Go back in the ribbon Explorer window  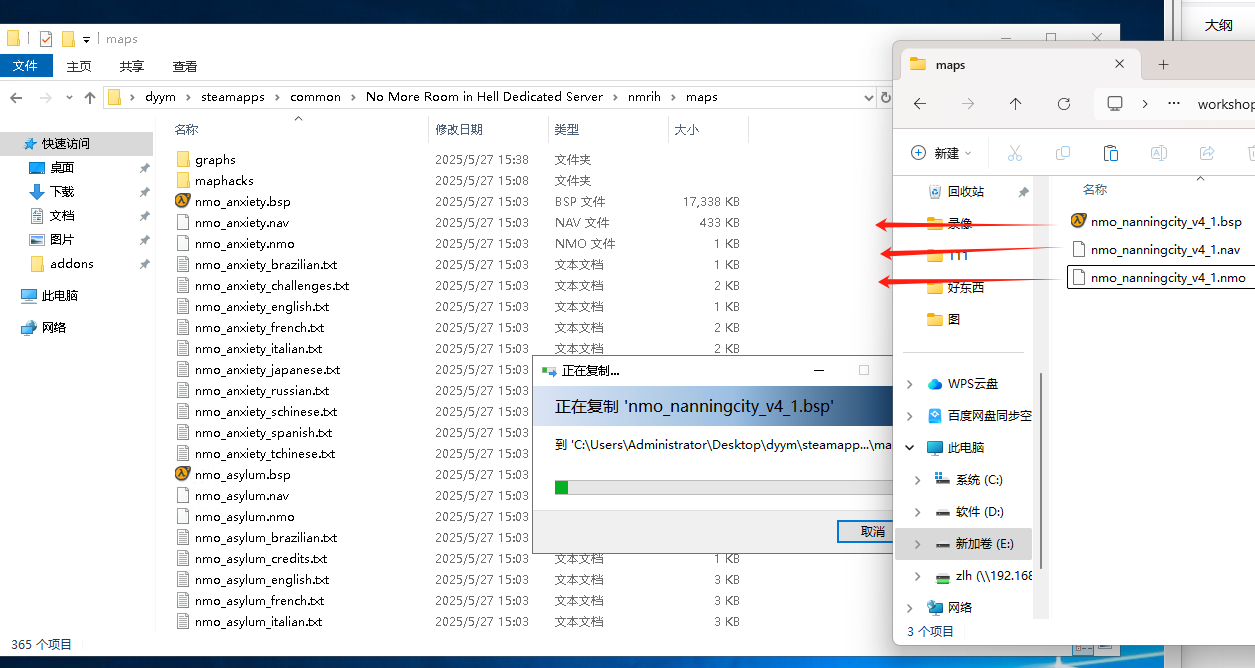click(16, 97)
